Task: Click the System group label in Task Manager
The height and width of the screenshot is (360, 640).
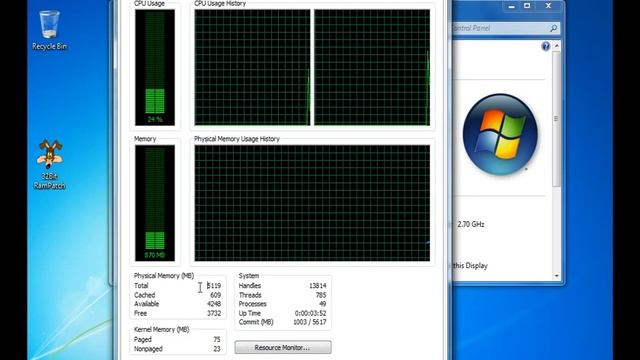Action: point(249,276)
